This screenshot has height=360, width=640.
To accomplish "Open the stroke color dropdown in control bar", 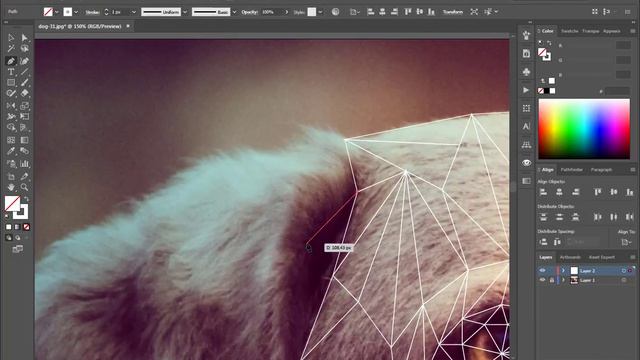I will 76,12.
